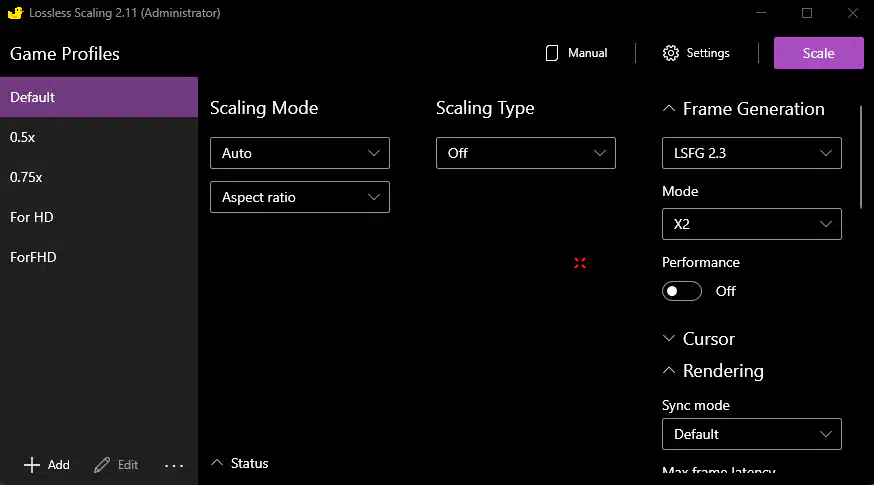Viewport: 874px width, 485px height.
Task: Open the Scaling Type Off dropdown
Action: [526, 153]
